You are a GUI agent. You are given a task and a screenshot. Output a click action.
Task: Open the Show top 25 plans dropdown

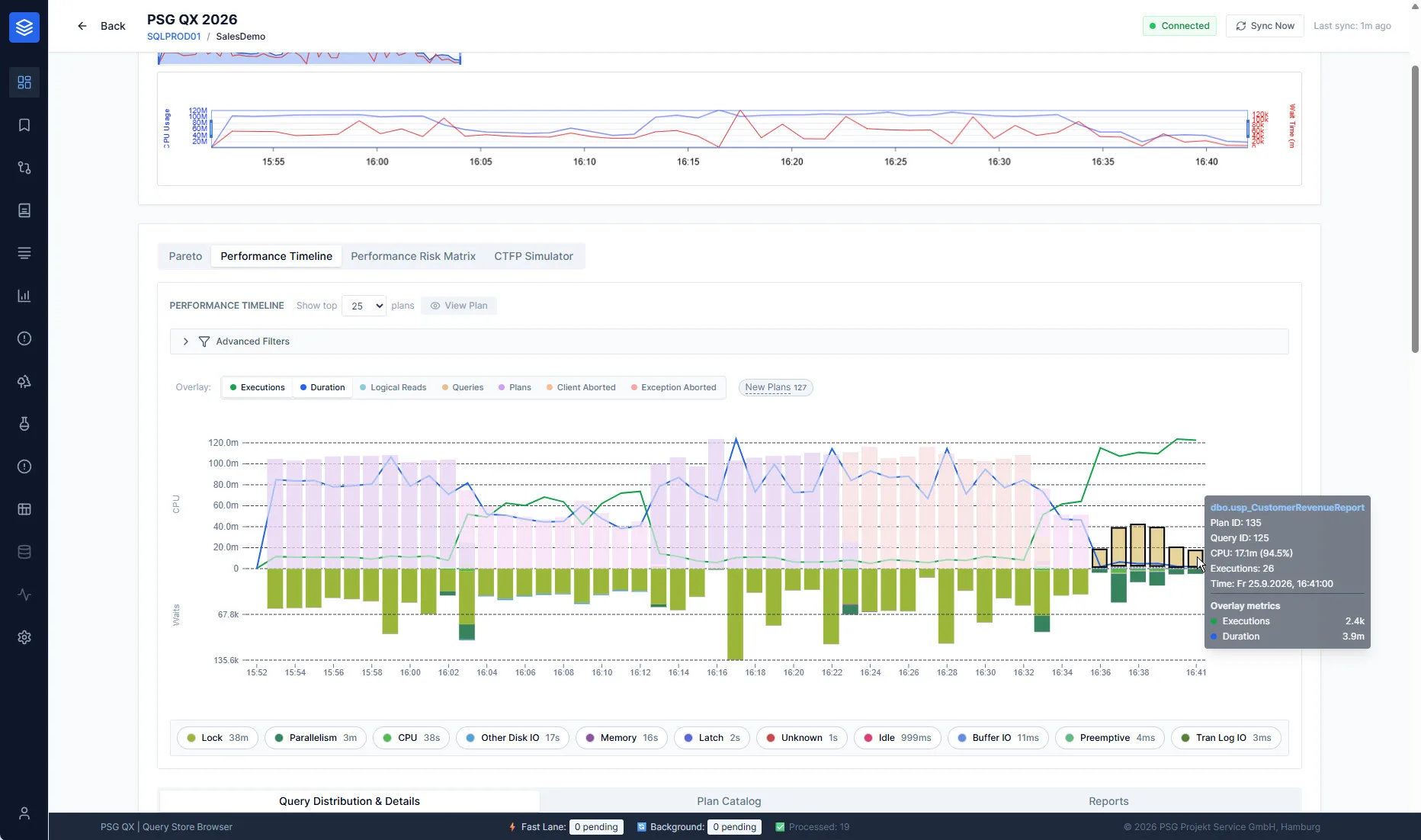tap(364, 306)
